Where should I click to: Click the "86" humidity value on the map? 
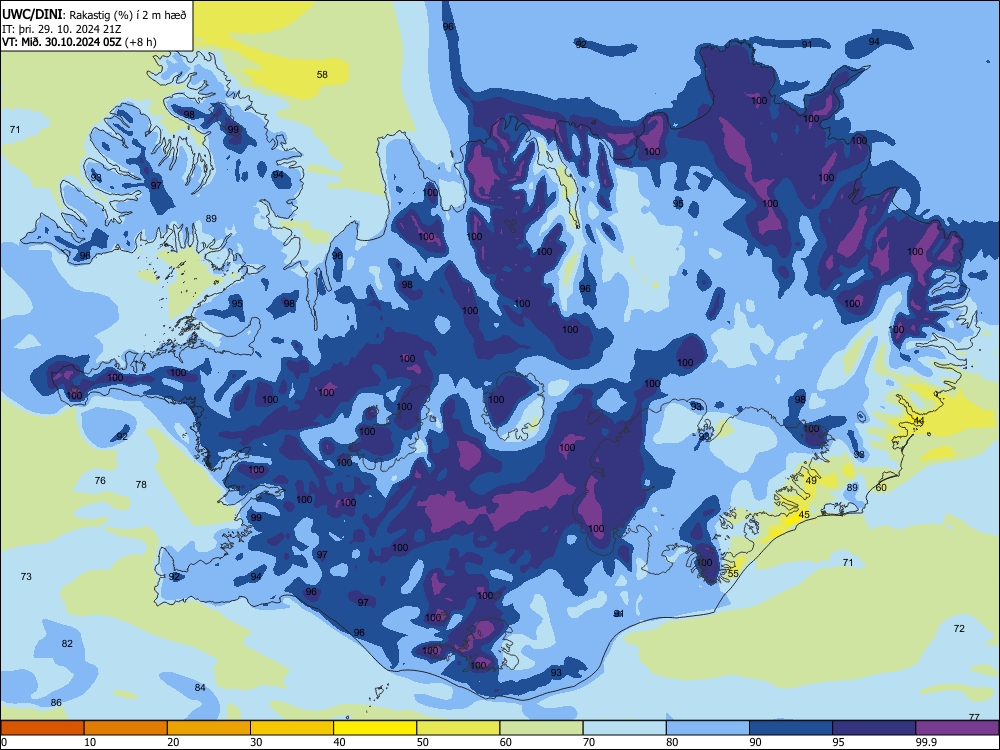56,702
